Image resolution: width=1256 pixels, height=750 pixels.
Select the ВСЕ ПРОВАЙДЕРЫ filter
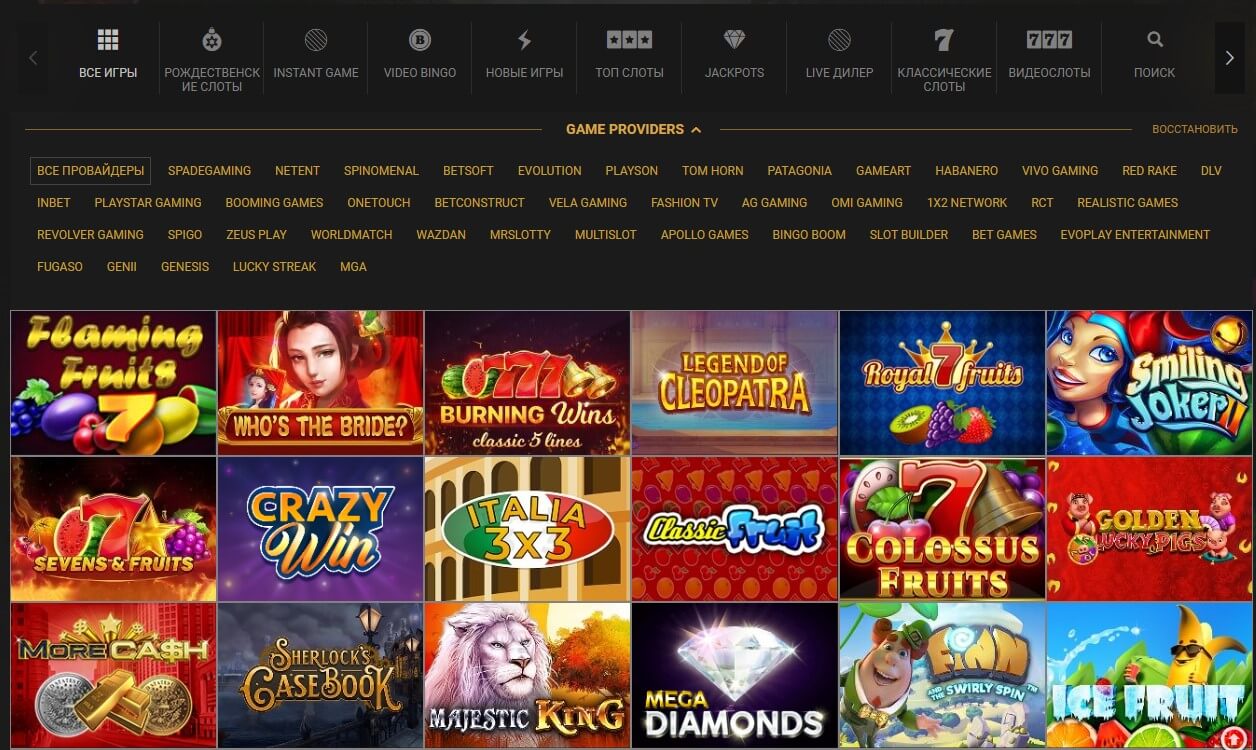[90, 171]
